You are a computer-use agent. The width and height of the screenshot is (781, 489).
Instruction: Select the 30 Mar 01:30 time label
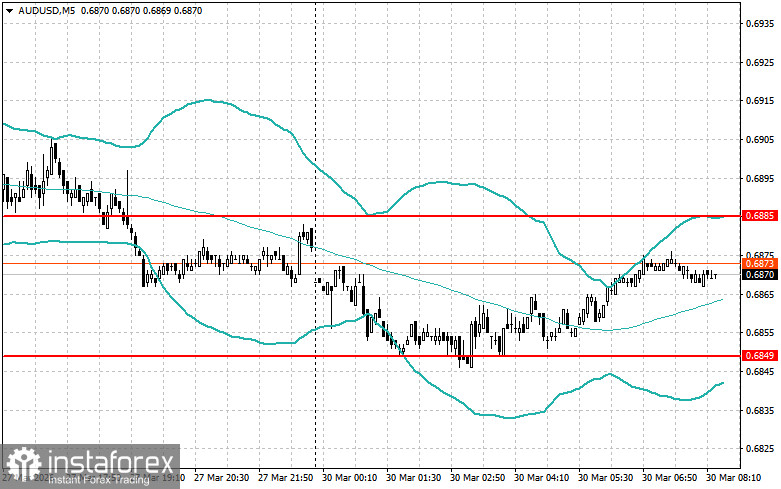click(413, 478)
